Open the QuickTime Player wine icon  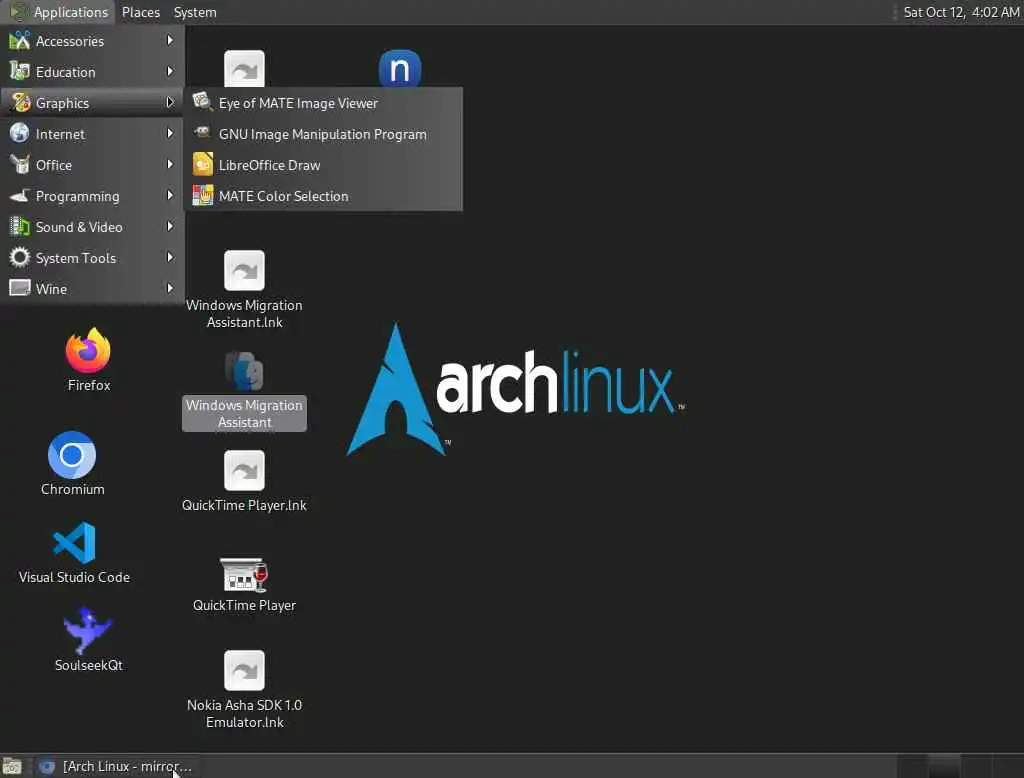tap(244, 574)
